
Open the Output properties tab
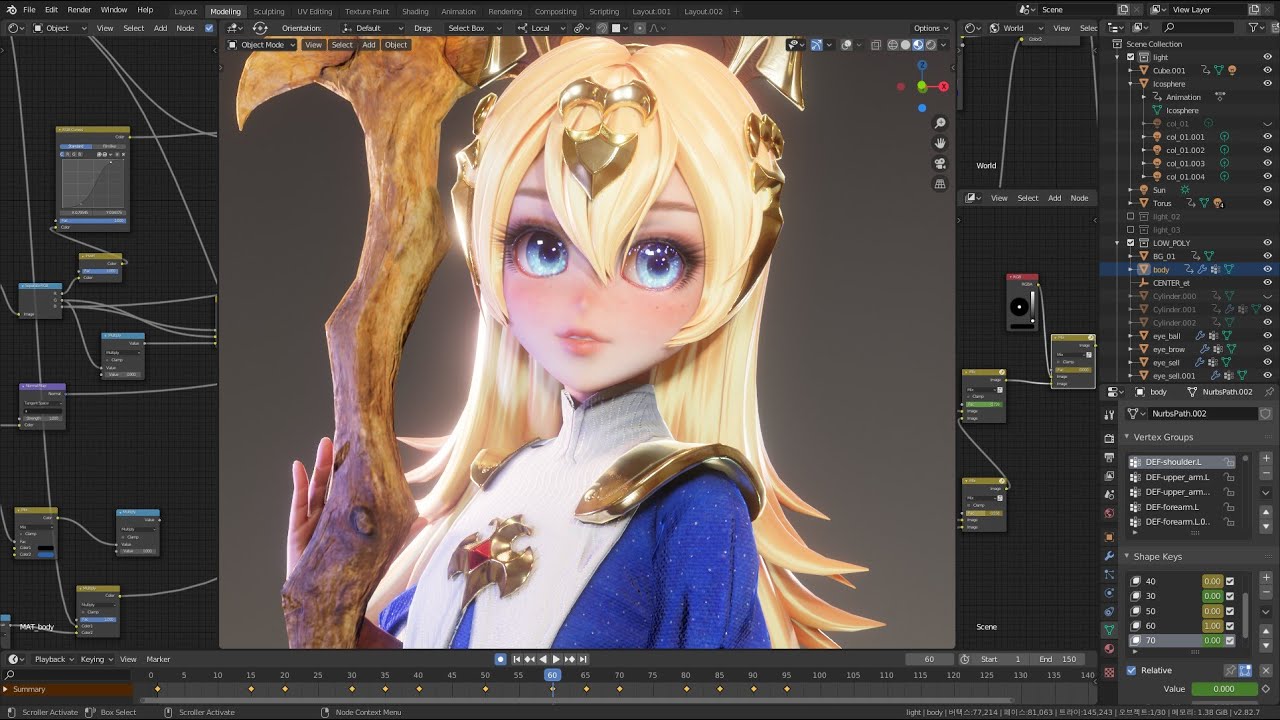point(1109,457)
